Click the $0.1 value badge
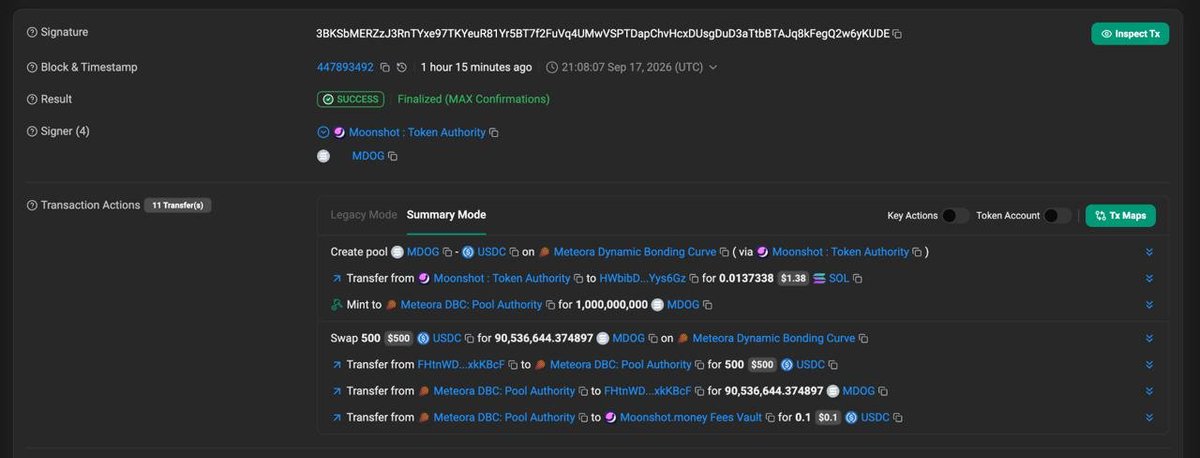 point(828,417)
